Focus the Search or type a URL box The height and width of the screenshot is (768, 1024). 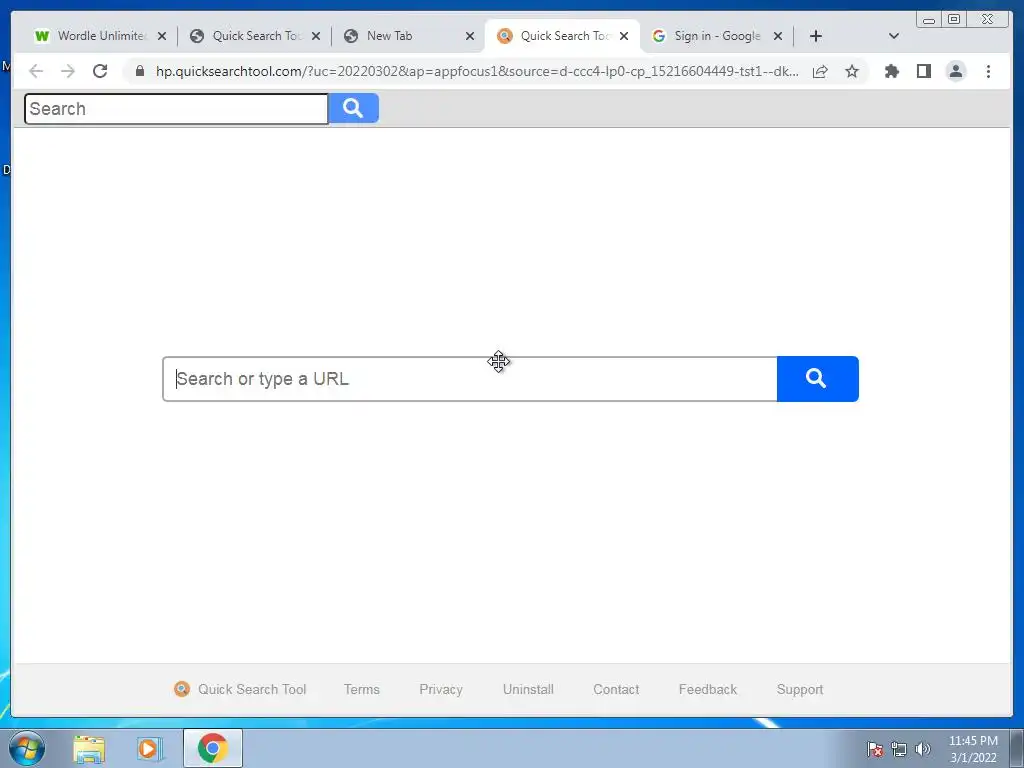click(x=470, y=379)
